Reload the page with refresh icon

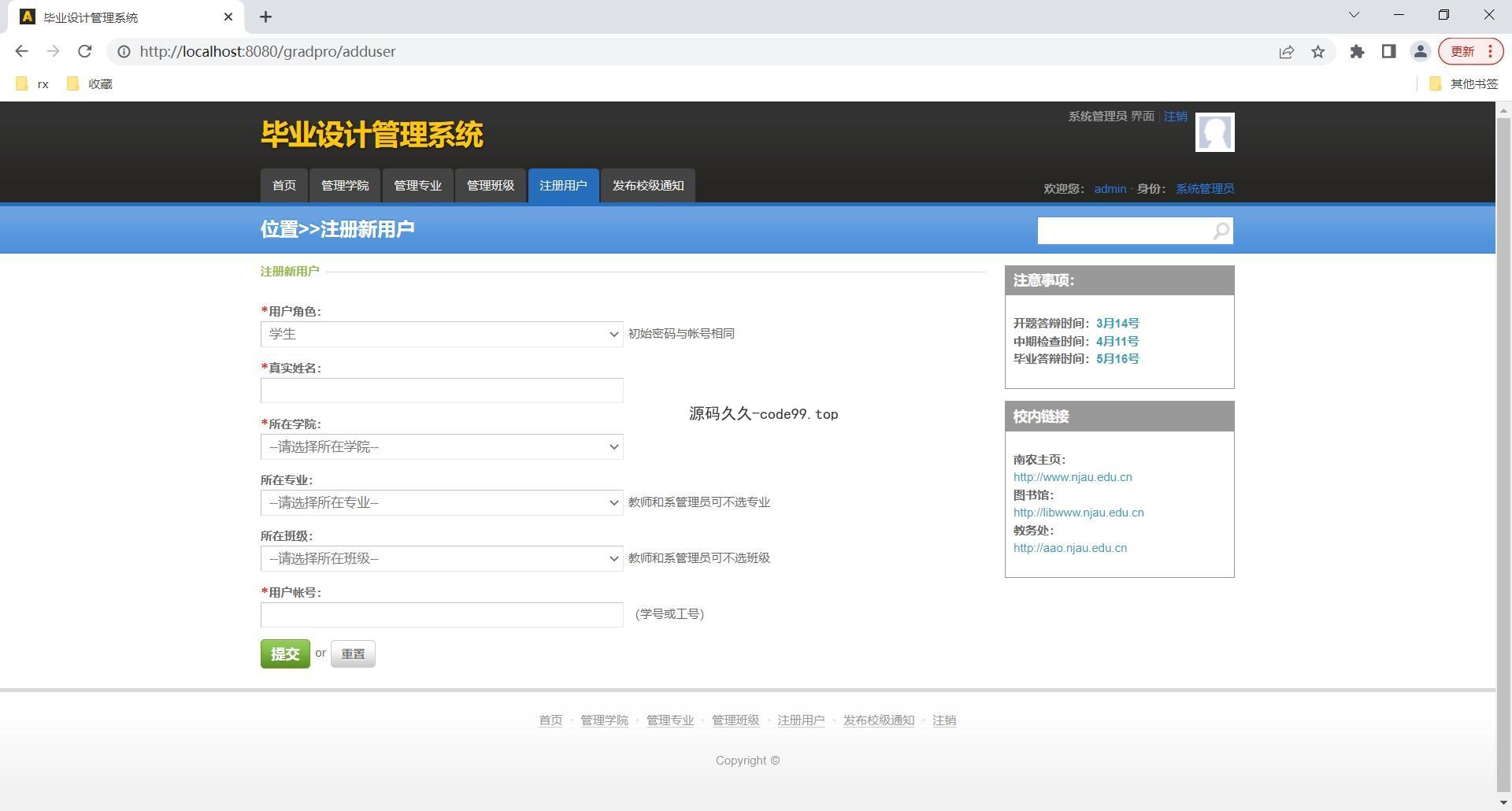(x=84, y=51)
